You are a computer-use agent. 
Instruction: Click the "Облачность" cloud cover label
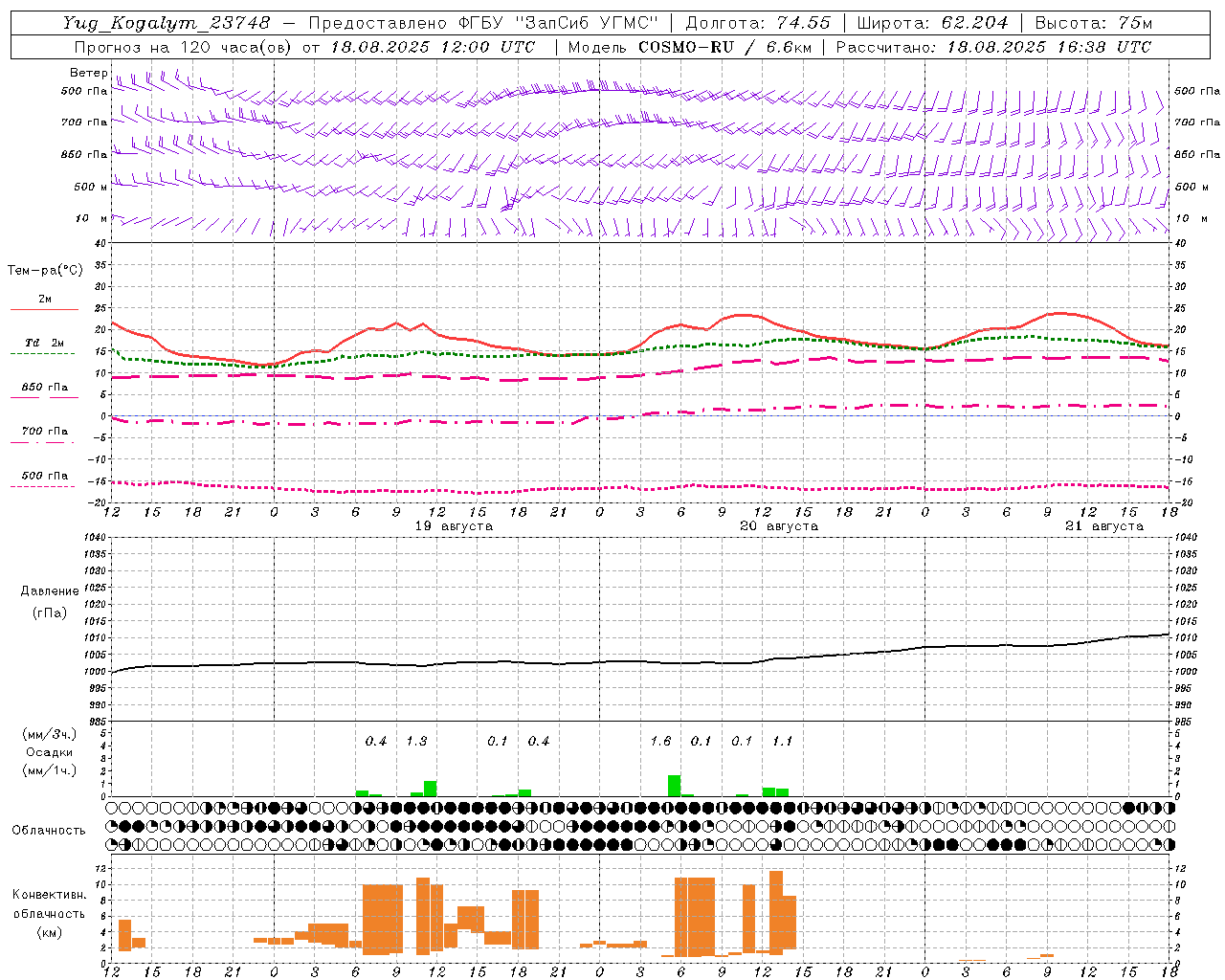tap(49, 831)
